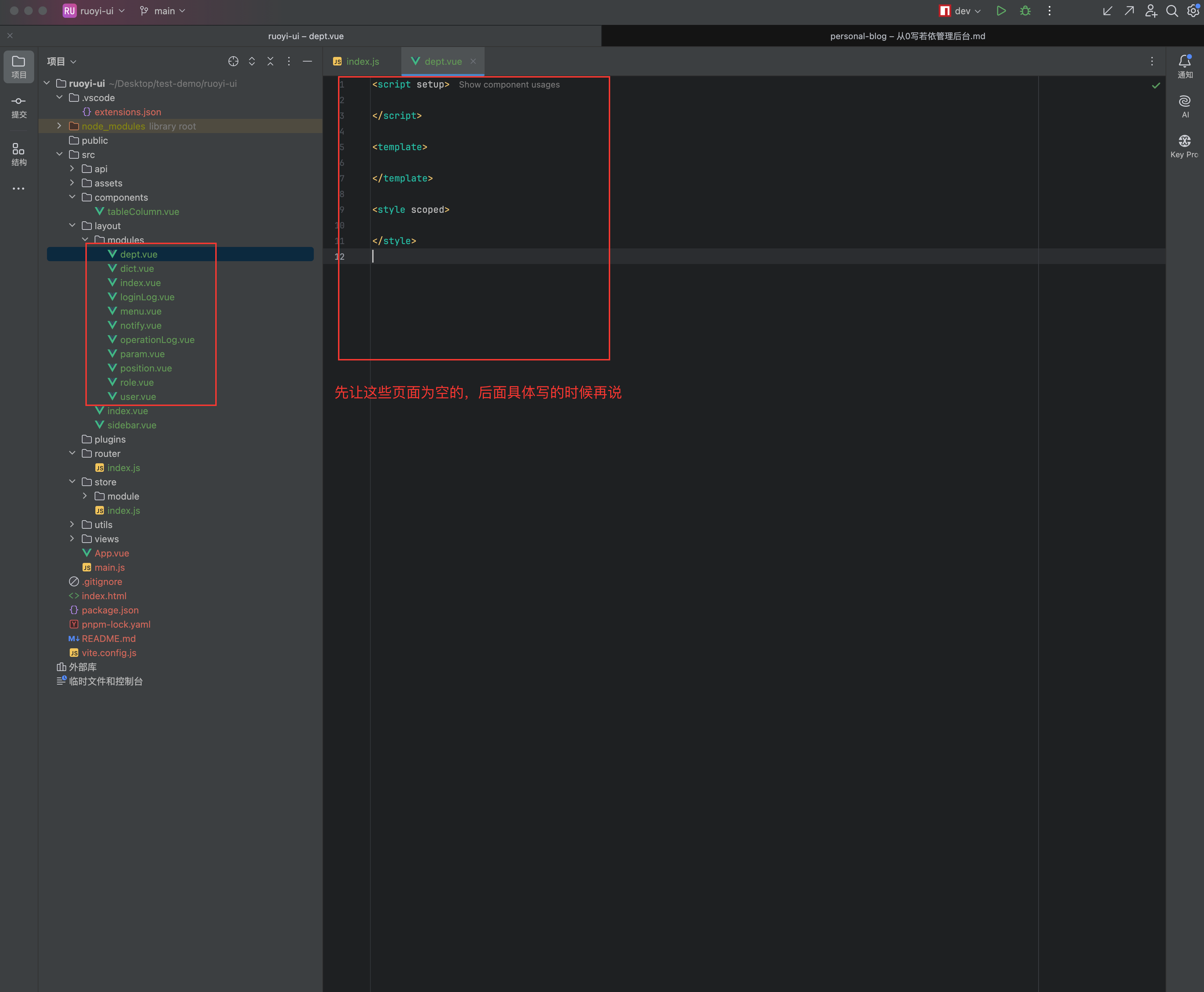Run the dev configuration
The image size is (1204, 992).
[1001, 11]
